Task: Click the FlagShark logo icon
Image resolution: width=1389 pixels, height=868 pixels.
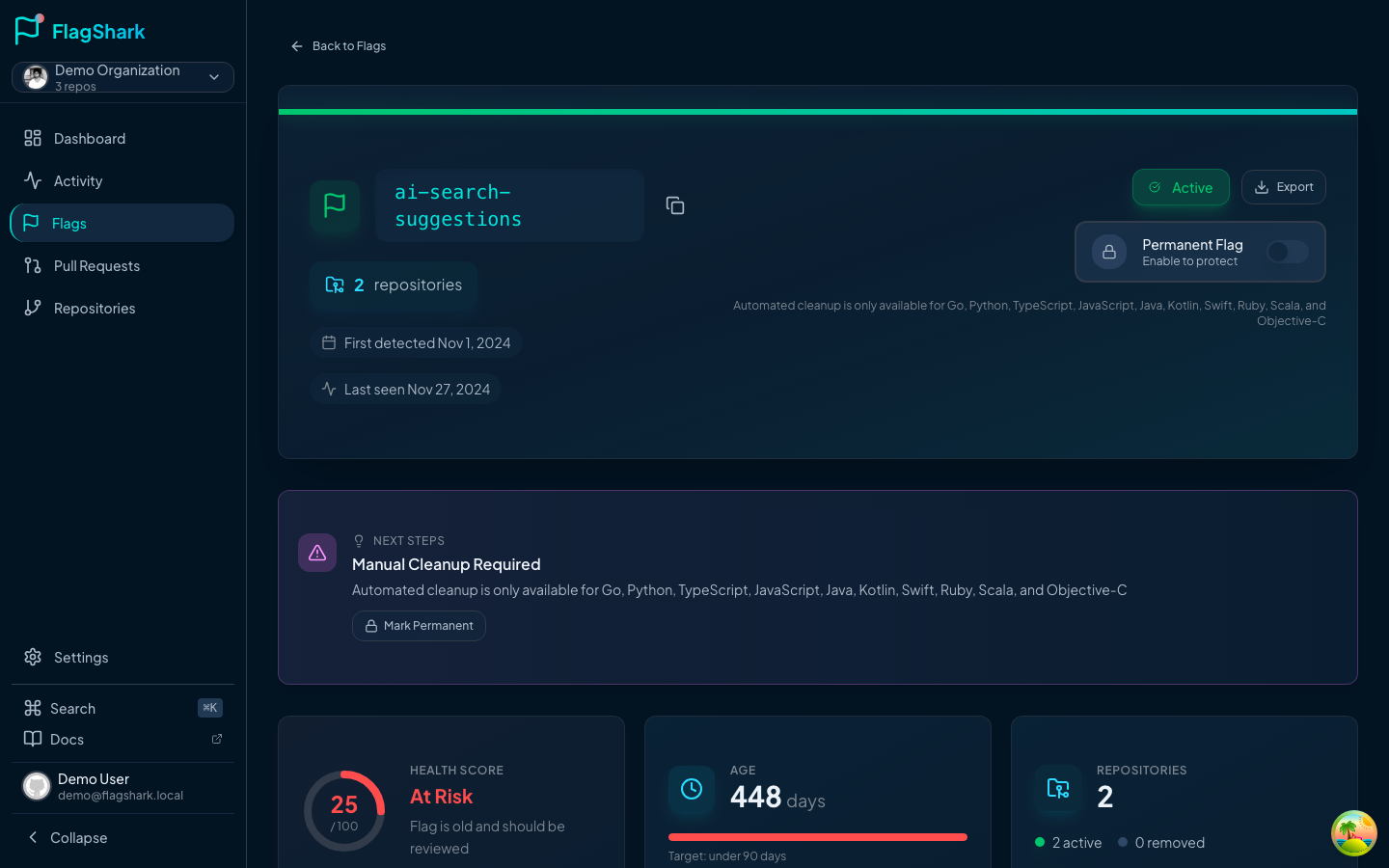Action: click(x=29, y=30)
